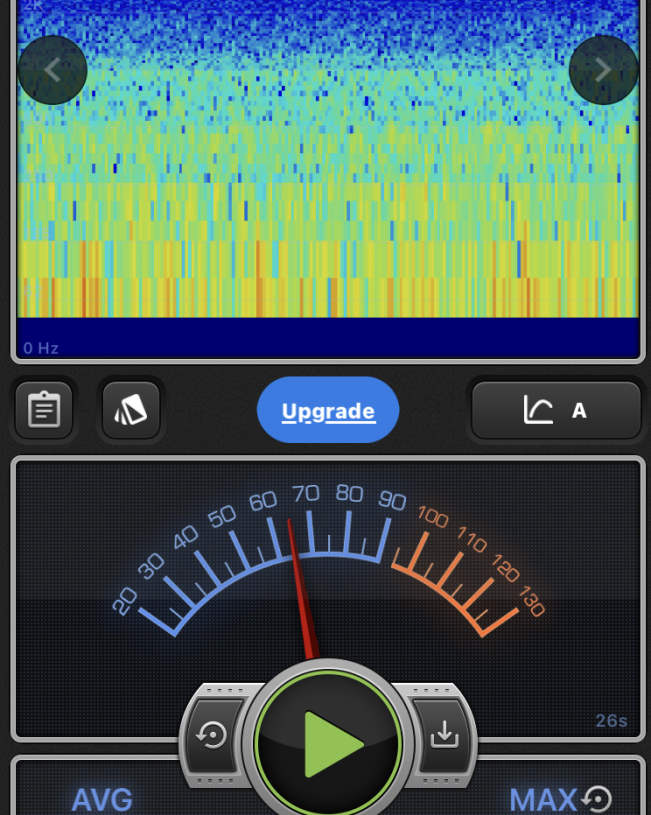651x815 pixels.
Task: Go to the next chart with the right arrow
Action: pos(603,70)
